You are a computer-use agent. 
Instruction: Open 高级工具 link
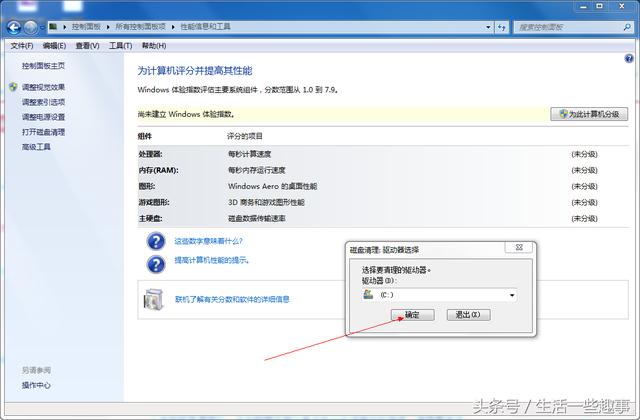(x=36, y=147)
